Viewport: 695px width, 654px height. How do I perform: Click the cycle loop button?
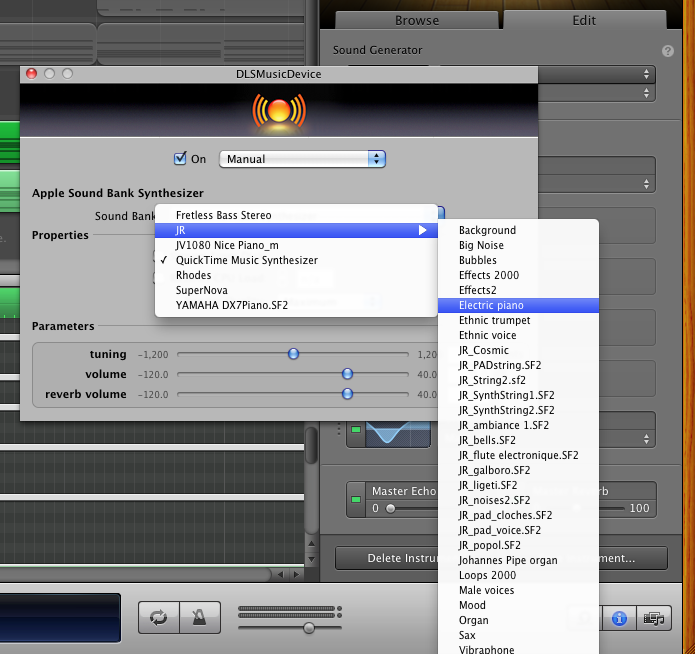coord(159,617)
